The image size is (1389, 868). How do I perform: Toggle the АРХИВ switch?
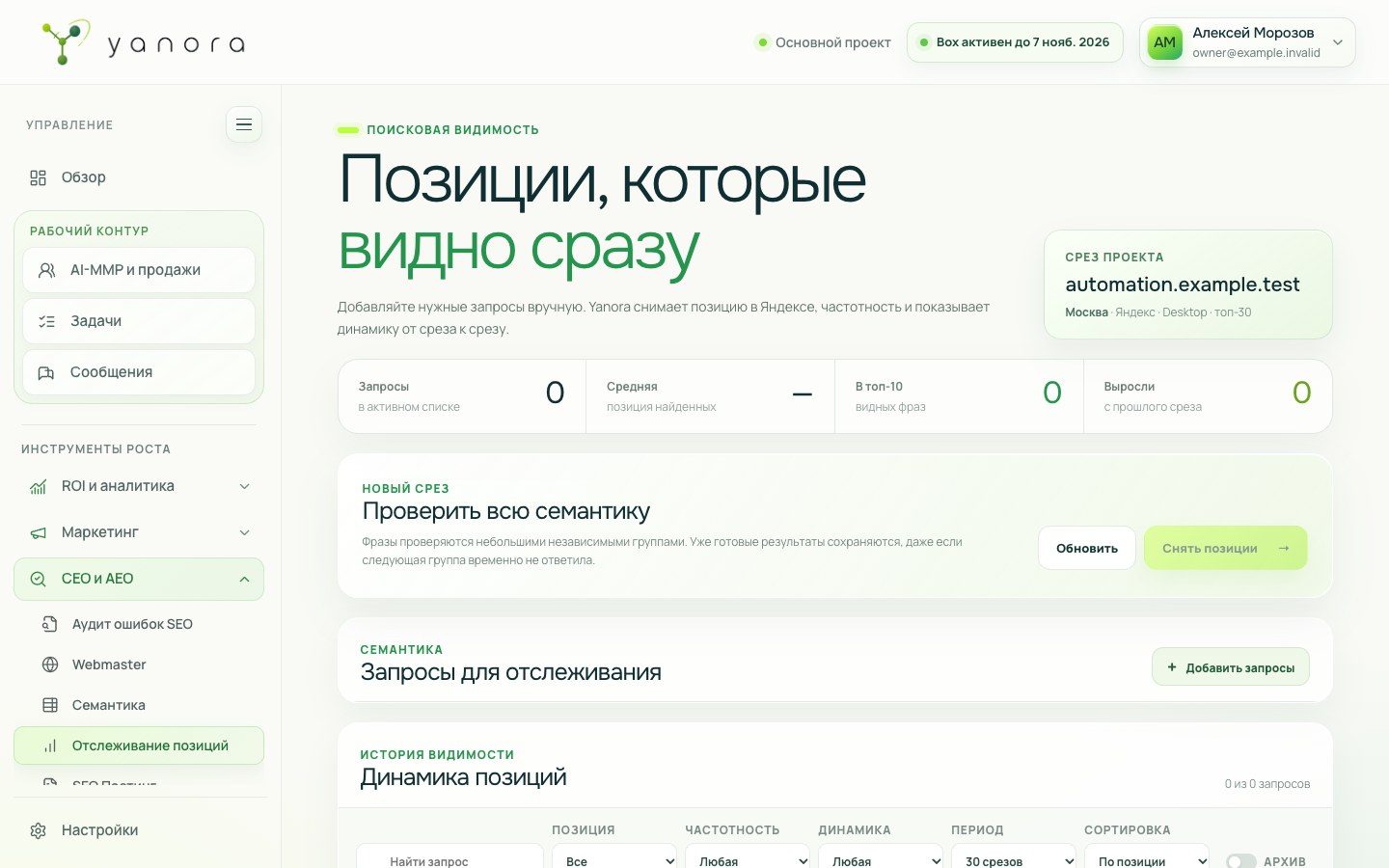[1240, 861]
